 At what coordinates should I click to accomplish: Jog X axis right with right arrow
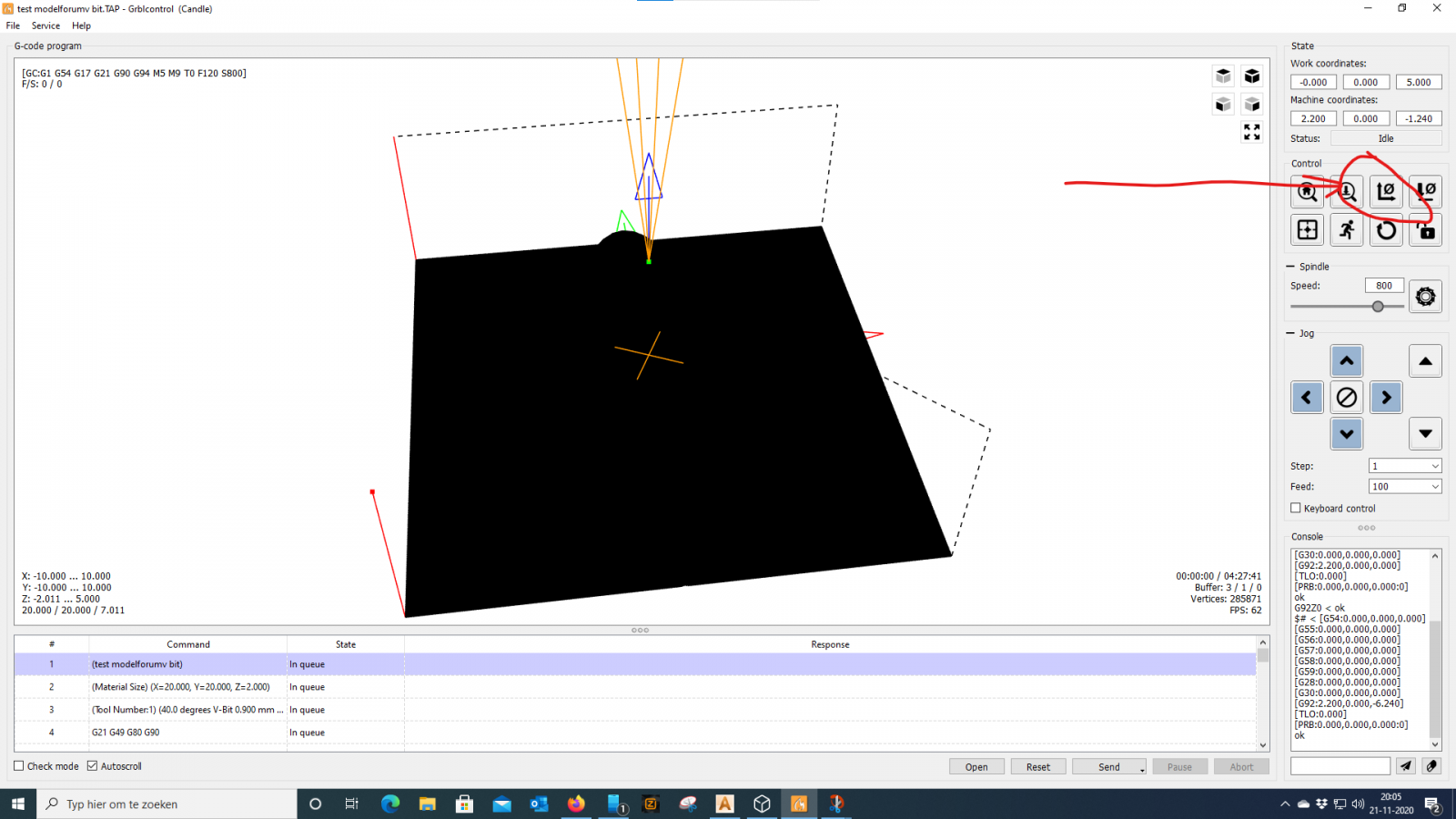1386,398
